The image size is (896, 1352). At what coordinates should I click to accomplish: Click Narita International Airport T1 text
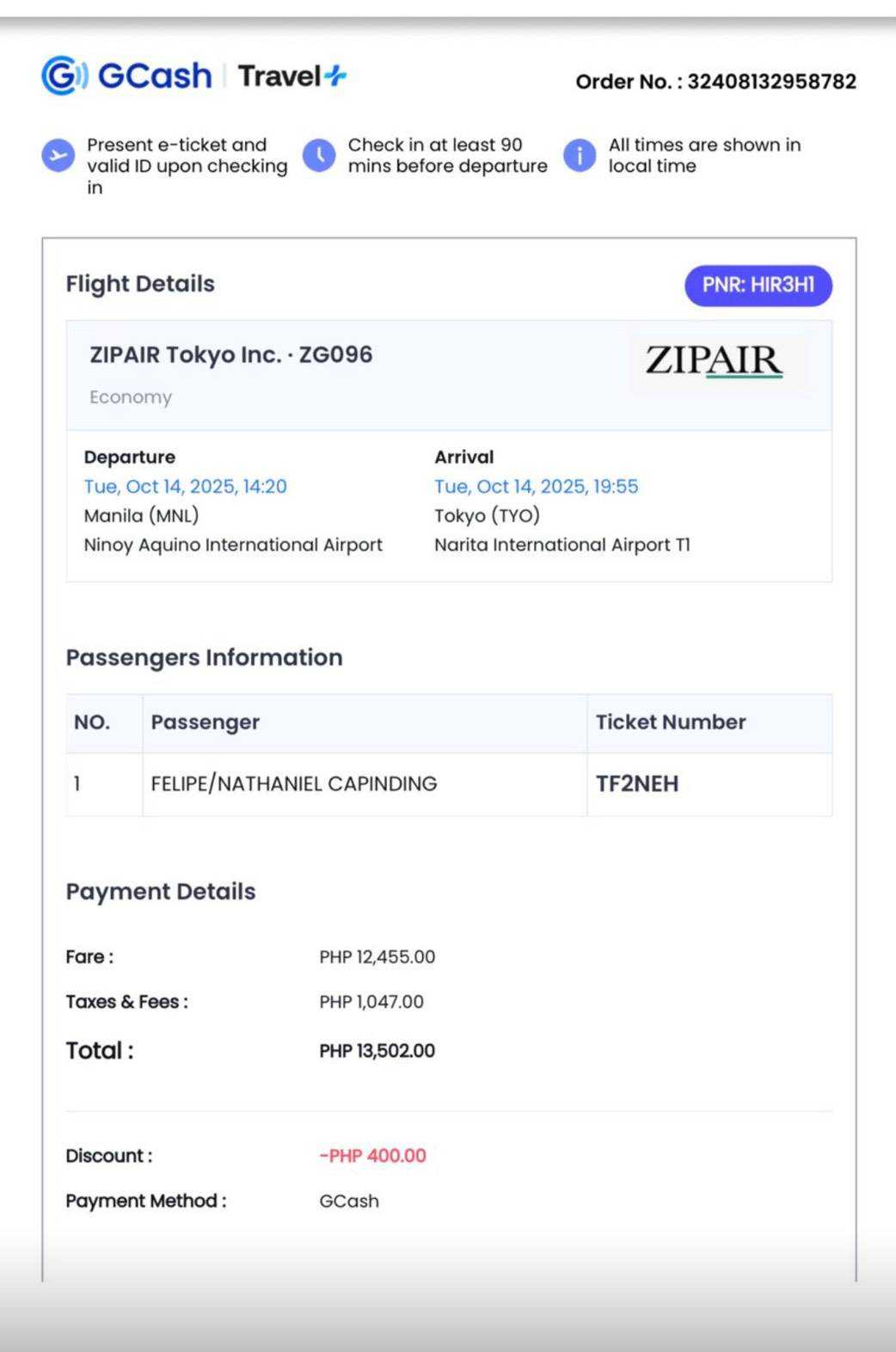562,545
